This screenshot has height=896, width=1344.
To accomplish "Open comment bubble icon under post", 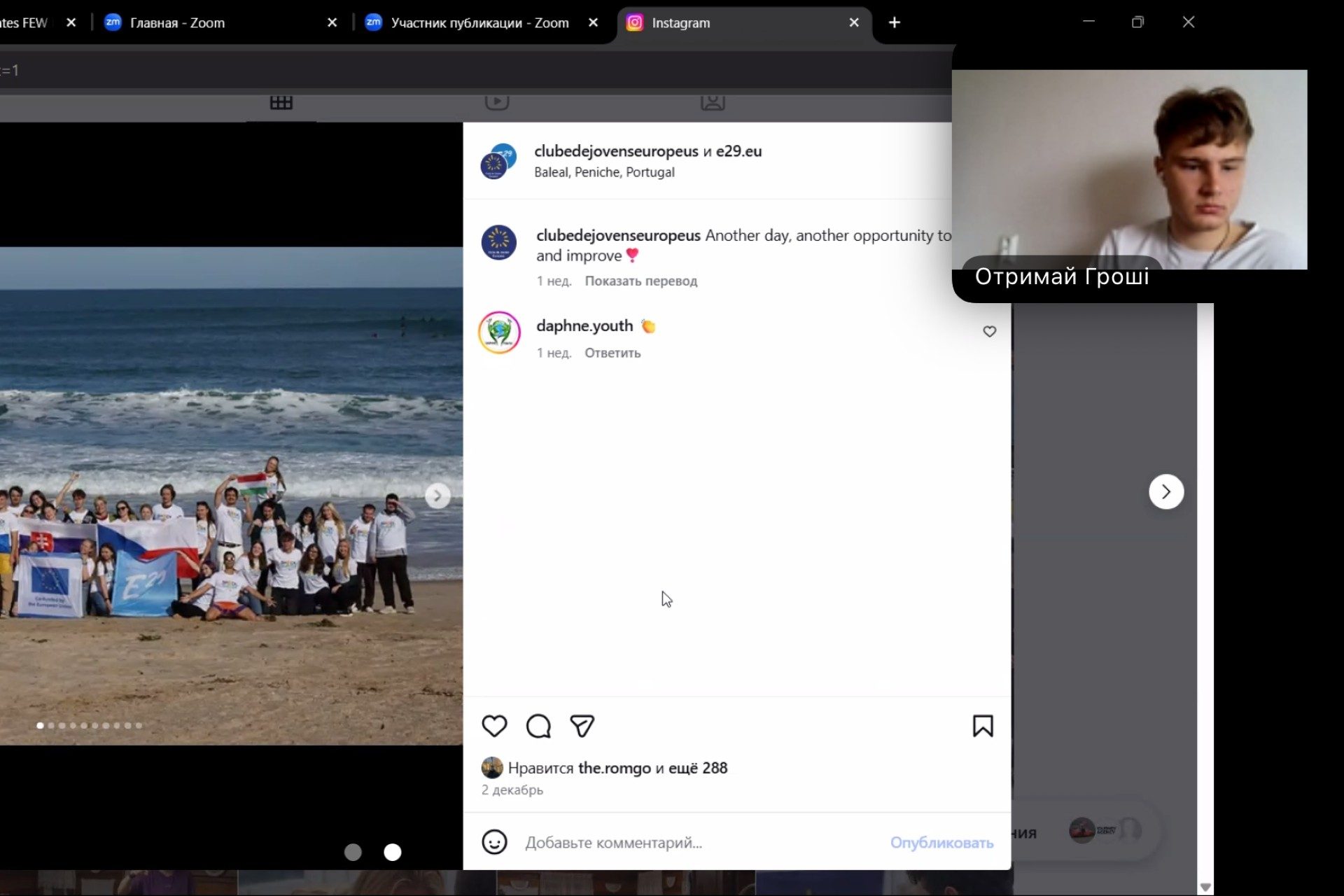I will pos(538,726).
